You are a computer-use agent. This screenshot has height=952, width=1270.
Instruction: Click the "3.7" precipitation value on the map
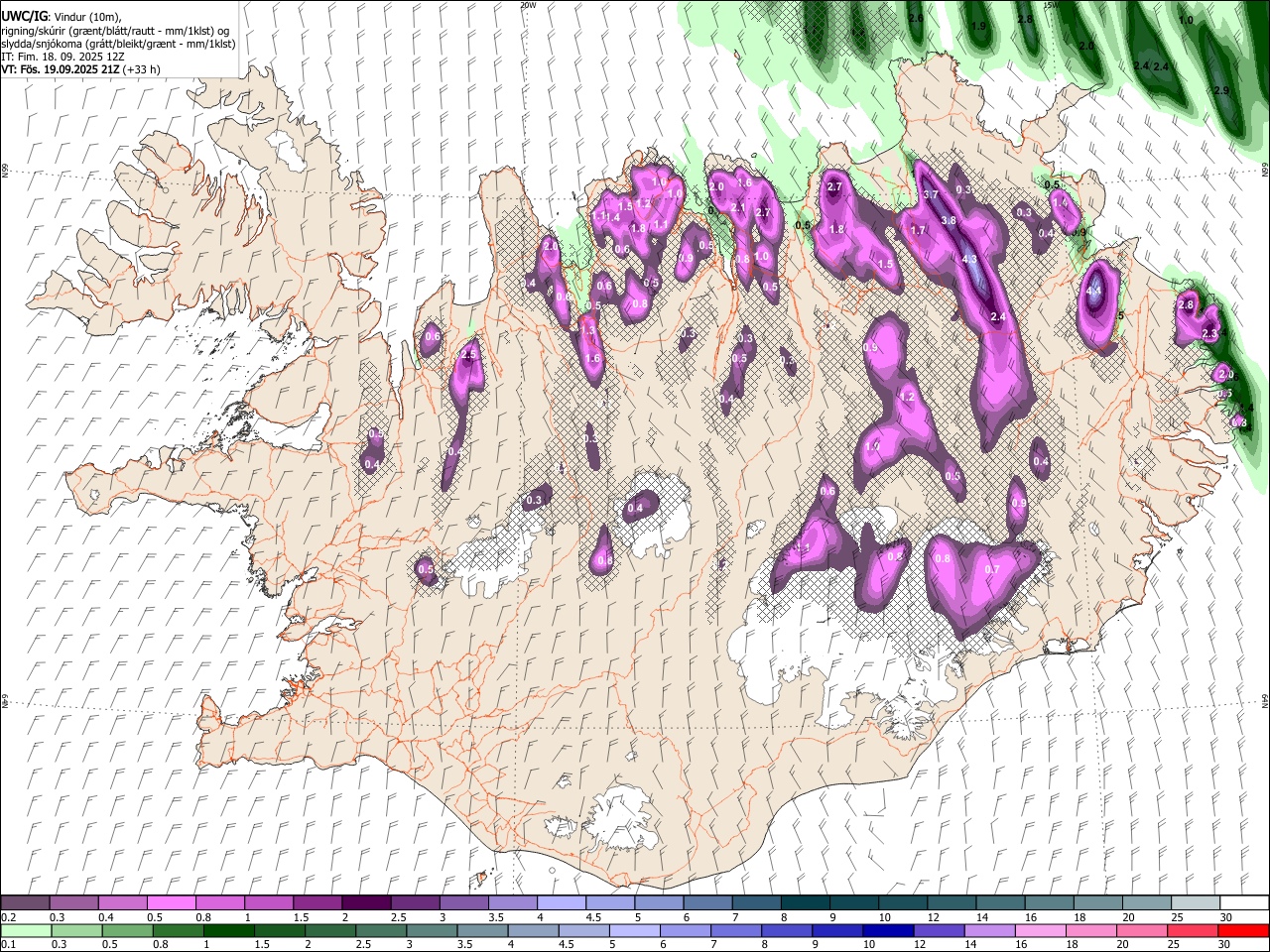click(931, 195)
